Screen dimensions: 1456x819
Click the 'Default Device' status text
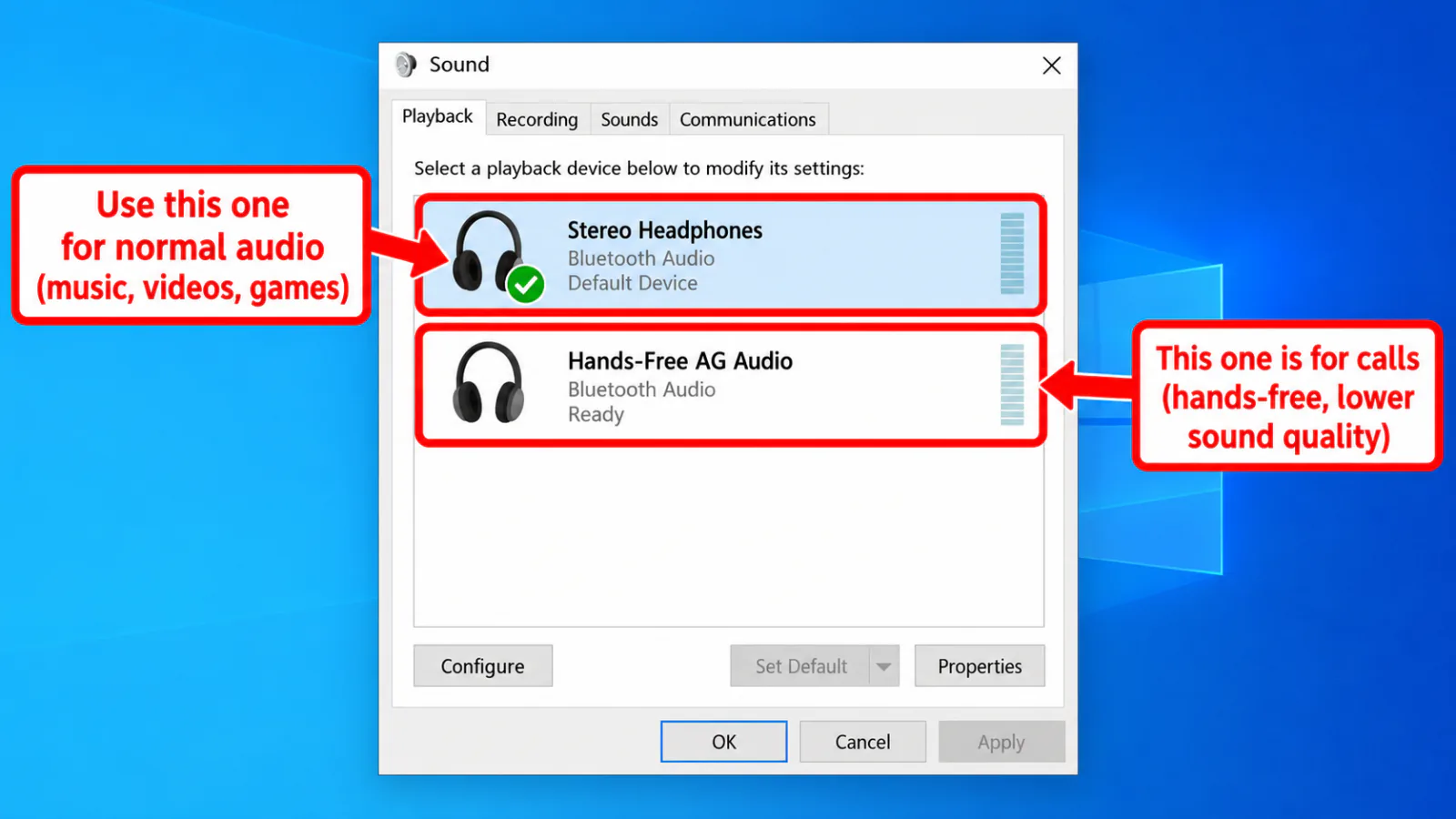(x=632, y=283)
